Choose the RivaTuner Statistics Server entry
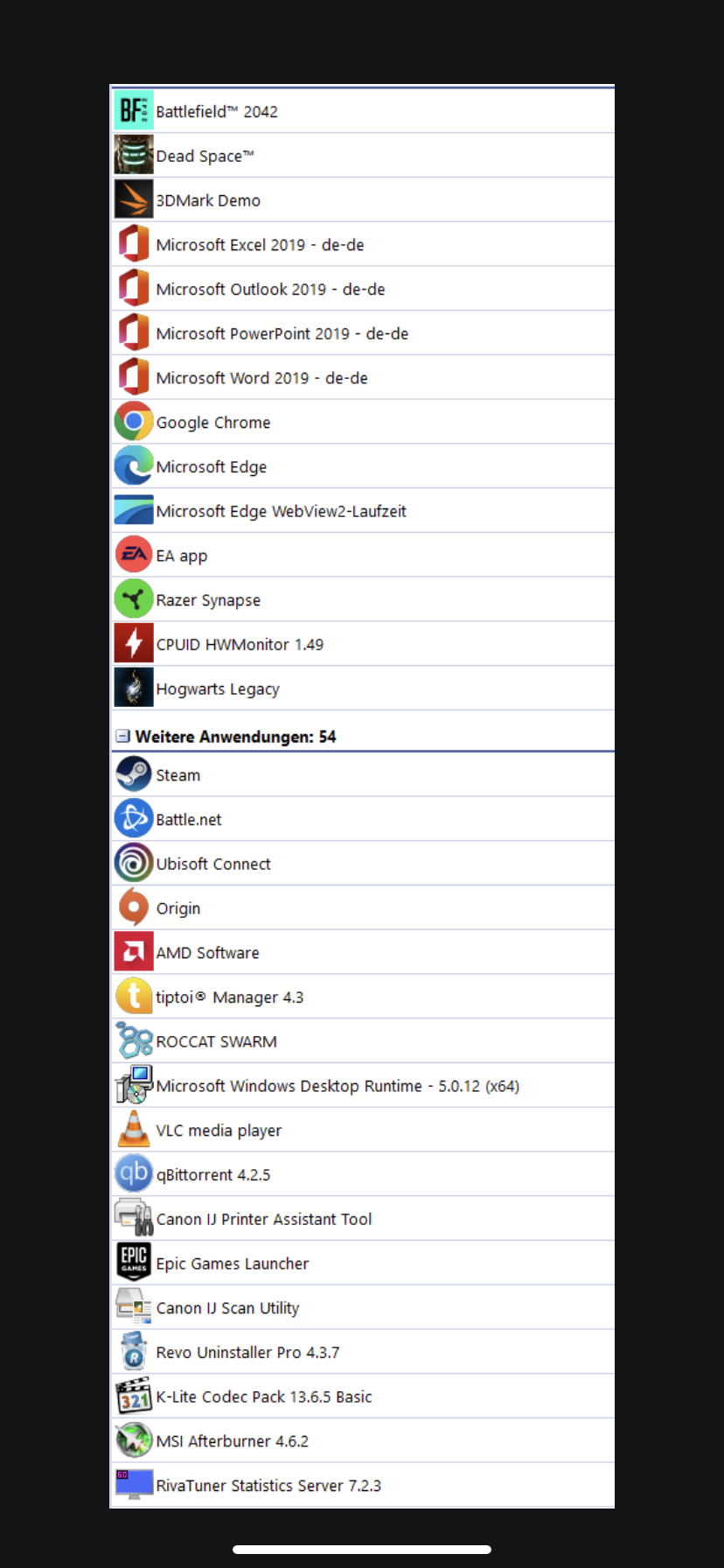 [x=363, y=1485]
